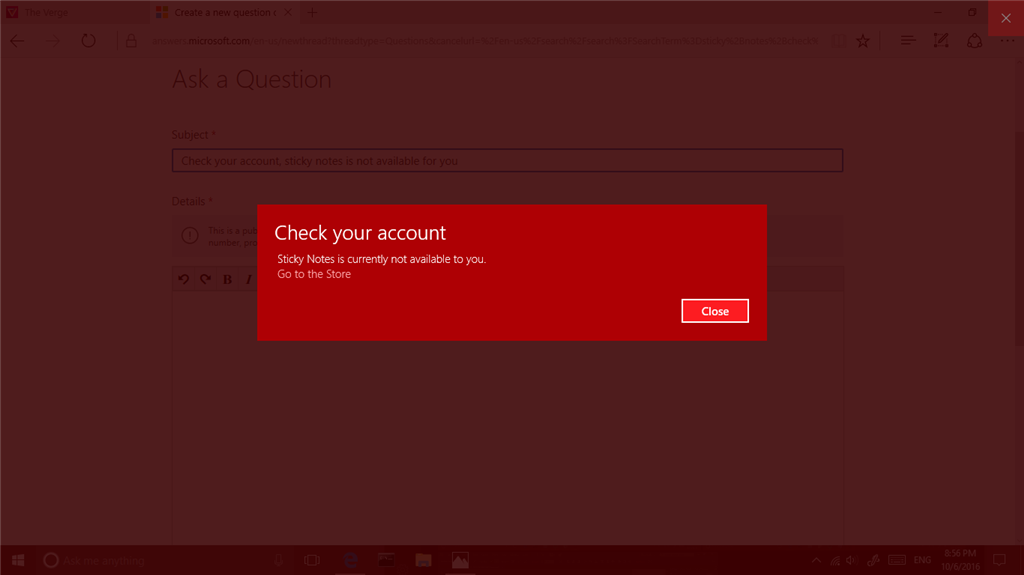
Task: Open the taskbar clock and date
Action: coord(960,560)
